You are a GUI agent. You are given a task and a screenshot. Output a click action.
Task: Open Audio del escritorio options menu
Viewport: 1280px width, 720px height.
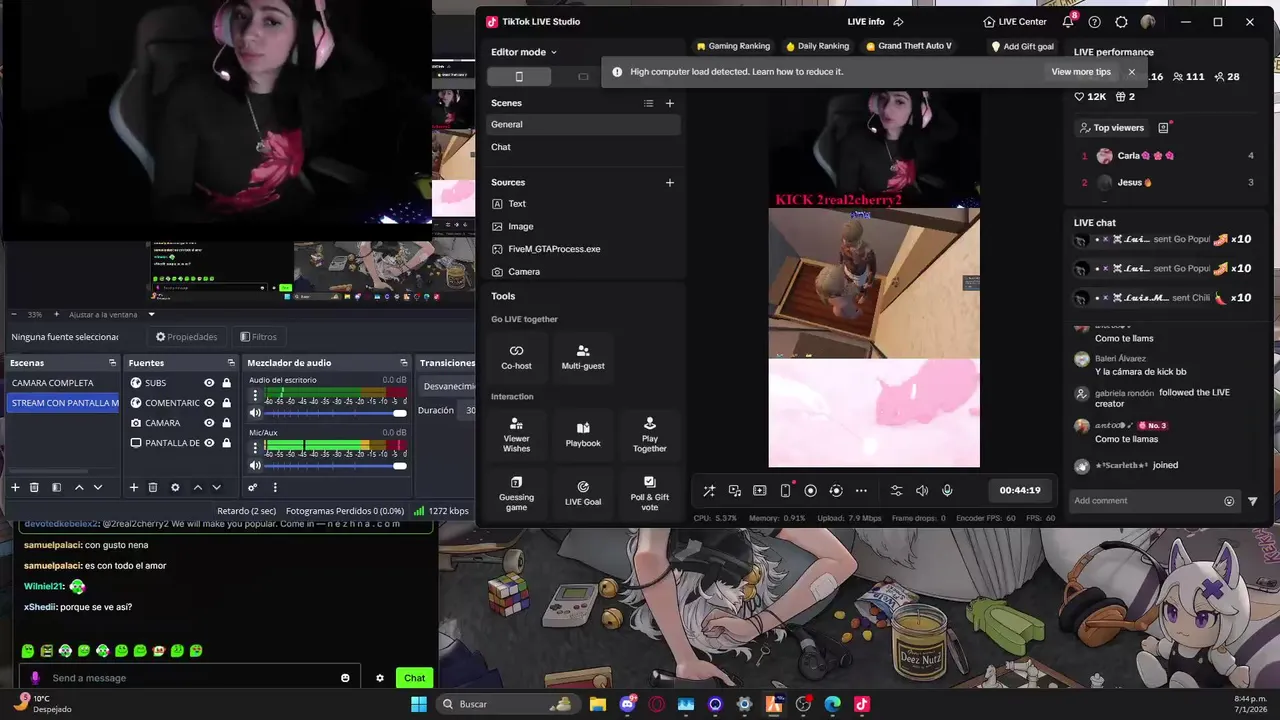tap(255, 395)
